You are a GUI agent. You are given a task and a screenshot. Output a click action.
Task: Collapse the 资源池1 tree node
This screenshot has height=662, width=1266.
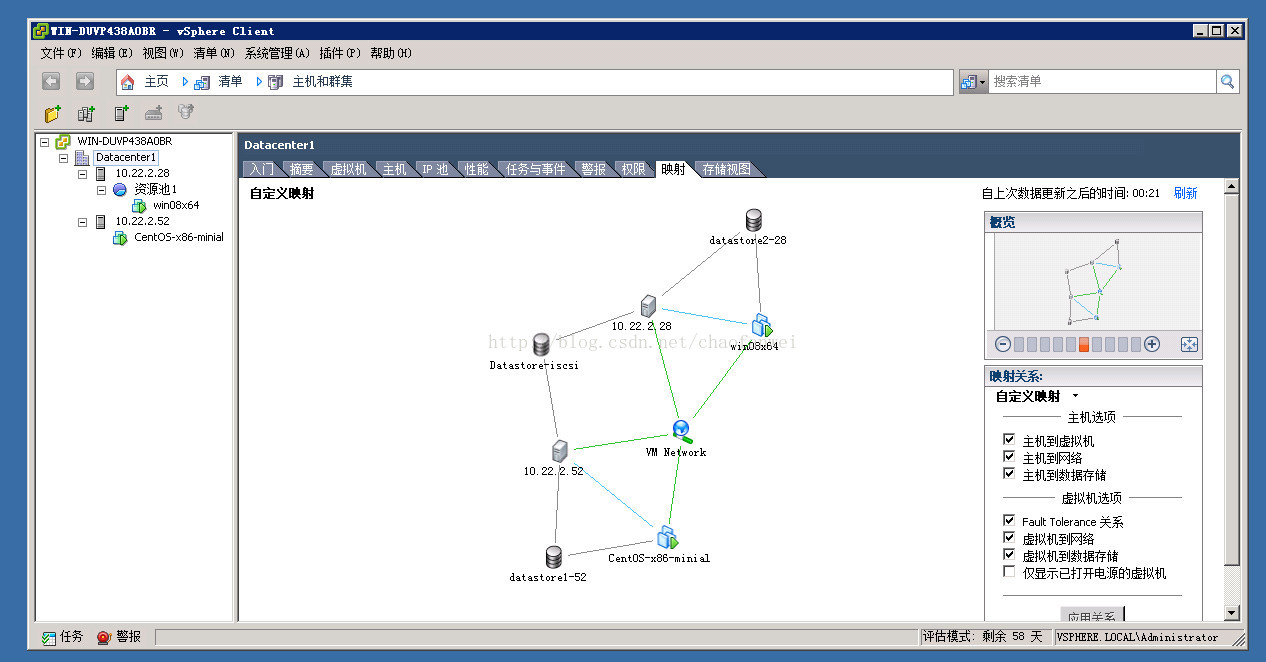pos(102,190)
